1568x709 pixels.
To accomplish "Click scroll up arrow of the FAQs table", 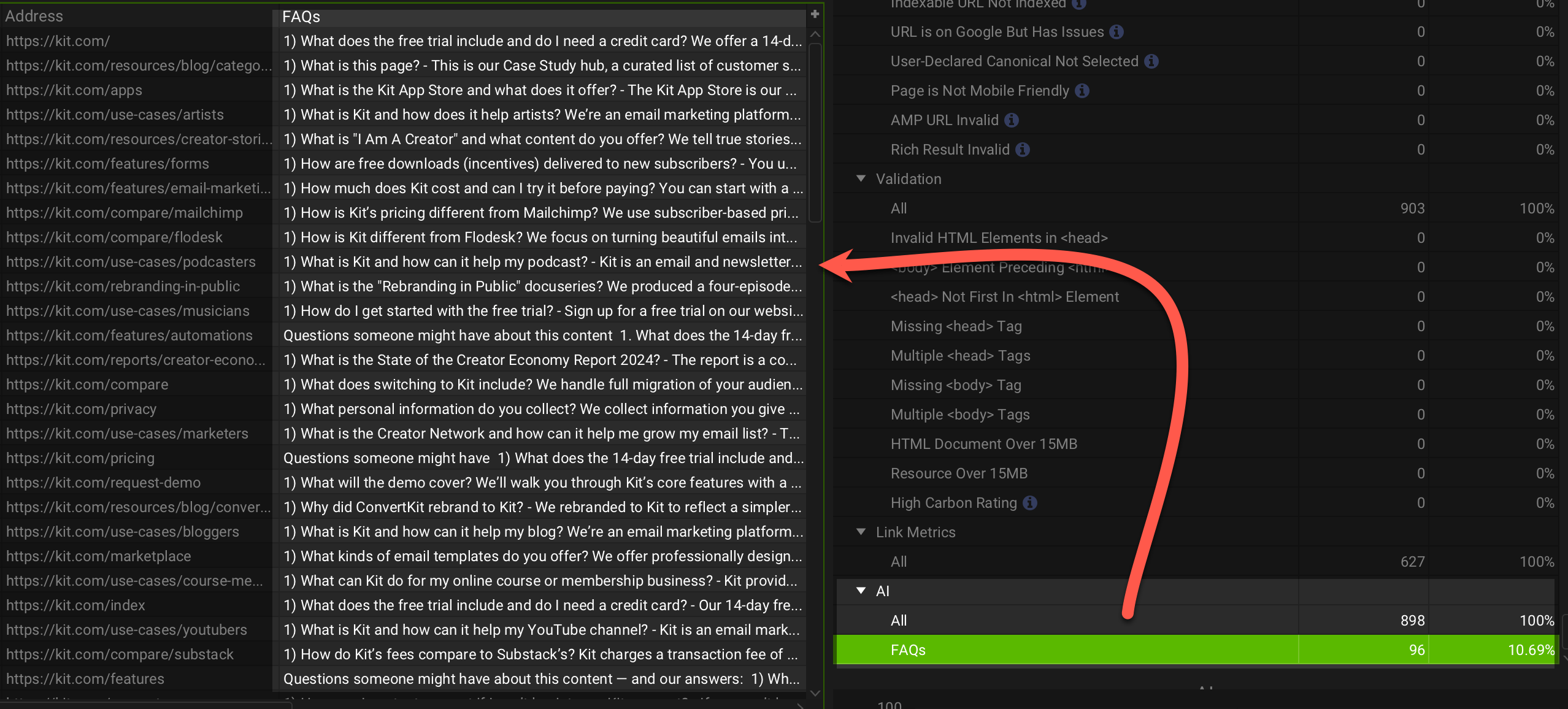I will (815, 34).
